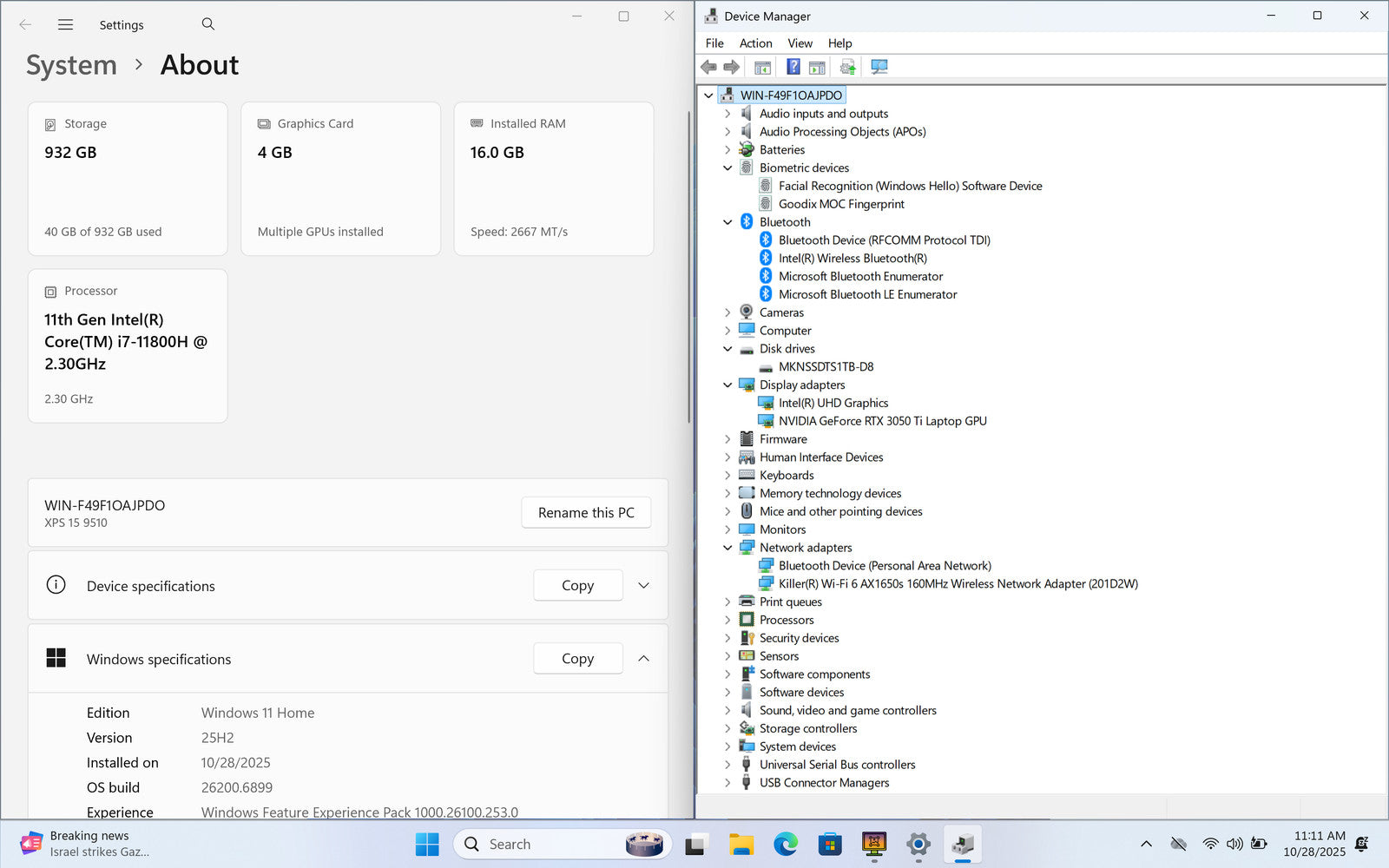This screenshot has width=1389, height=868.
Task: Collapse the Network adapters category
Action: point(727,548)
